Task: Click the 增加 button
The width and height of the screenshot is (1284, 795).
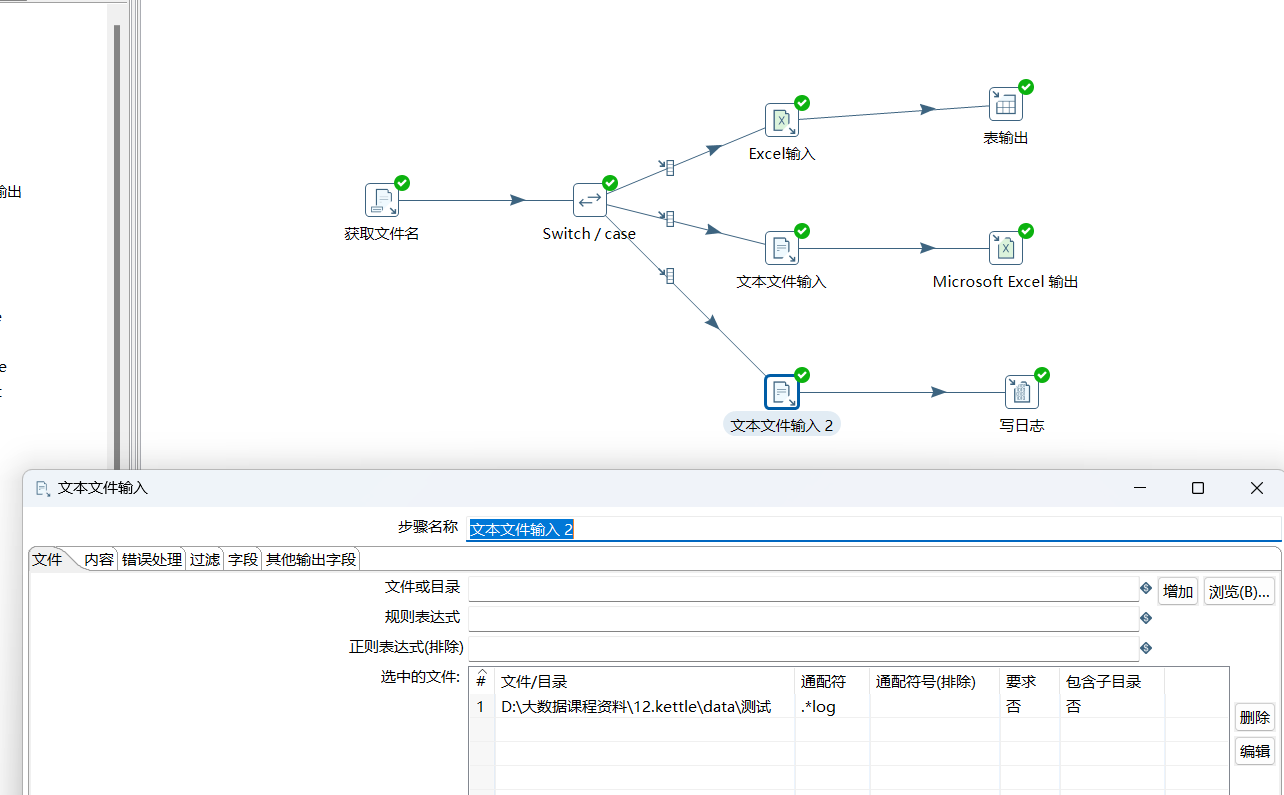Action: [x=1178, y=591]
